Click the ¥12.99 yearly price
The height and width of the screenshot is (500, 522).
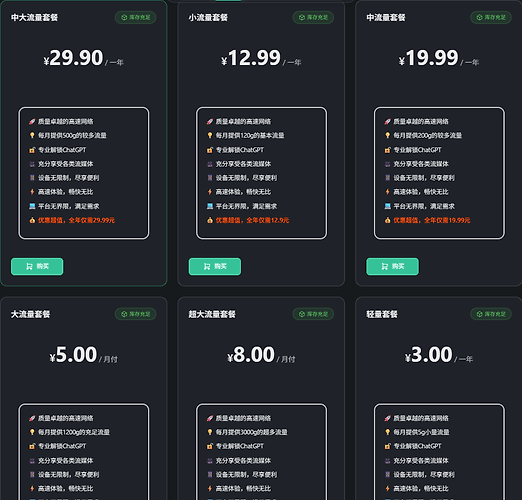click(x=261, y=58)
